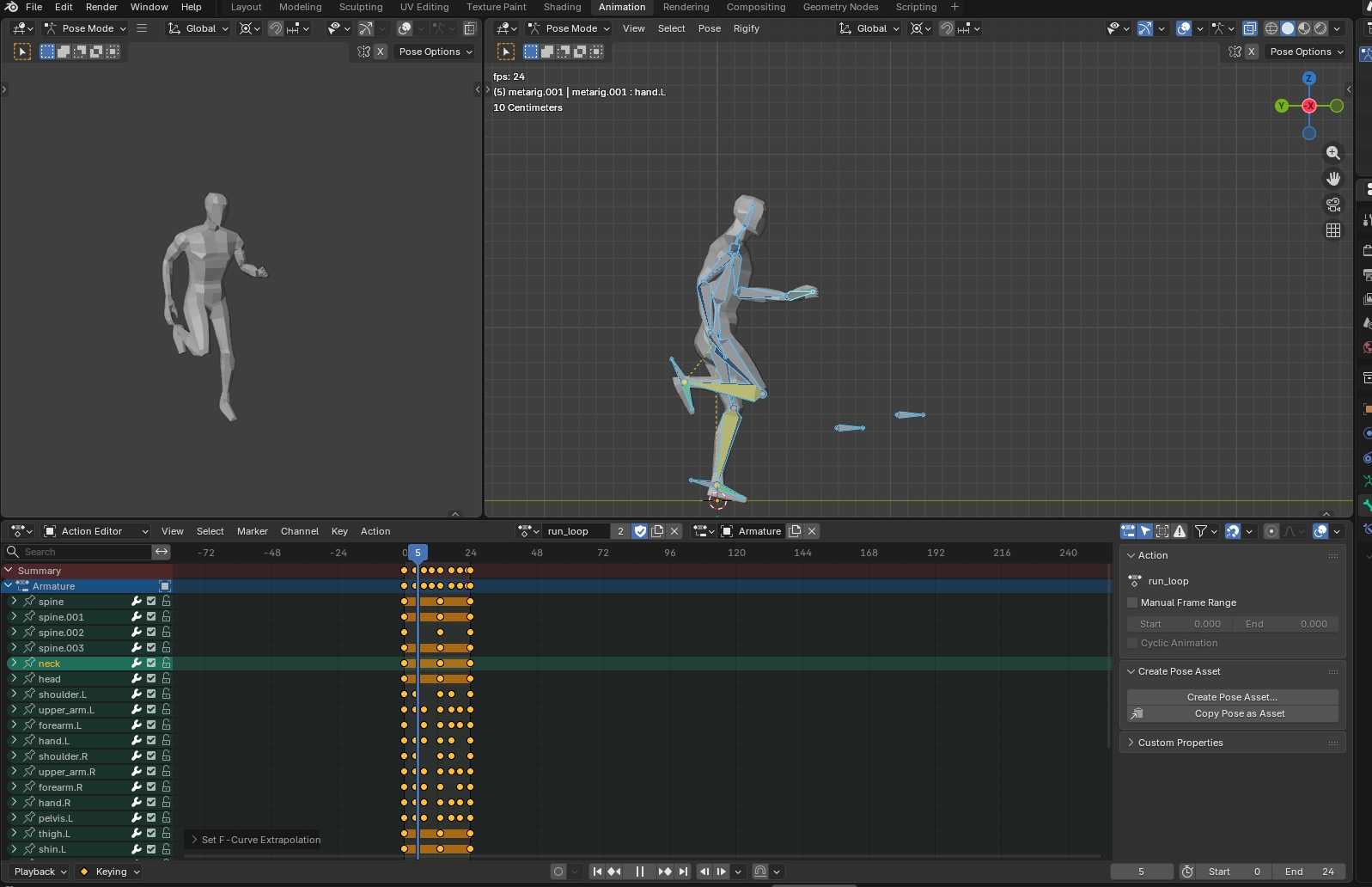Screen dimensions: 1372x887
Task: Open the Action Editor mode dropdown
Action: click(x=96, y=531)
